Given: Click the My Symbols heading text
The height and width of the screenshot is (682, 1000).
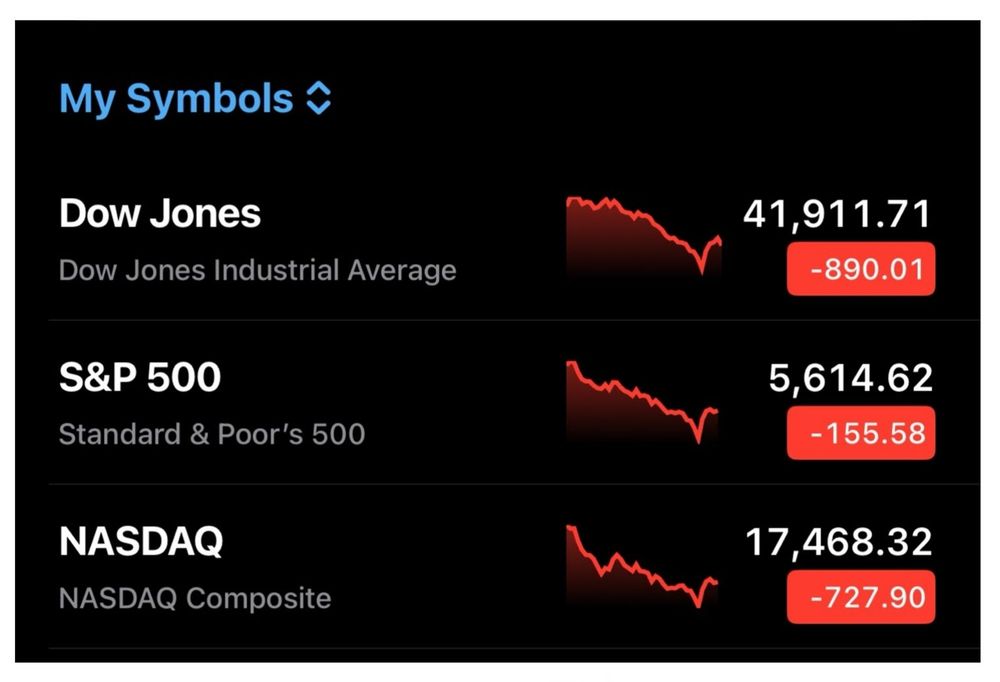Looking at the screenshot, I should pos(176,99).
